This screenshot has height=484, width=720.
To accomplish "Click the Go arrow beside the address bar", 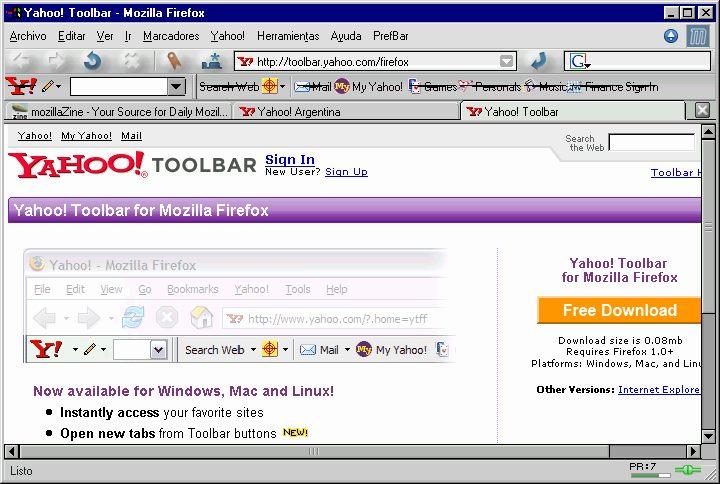I will tap(538, 61).
